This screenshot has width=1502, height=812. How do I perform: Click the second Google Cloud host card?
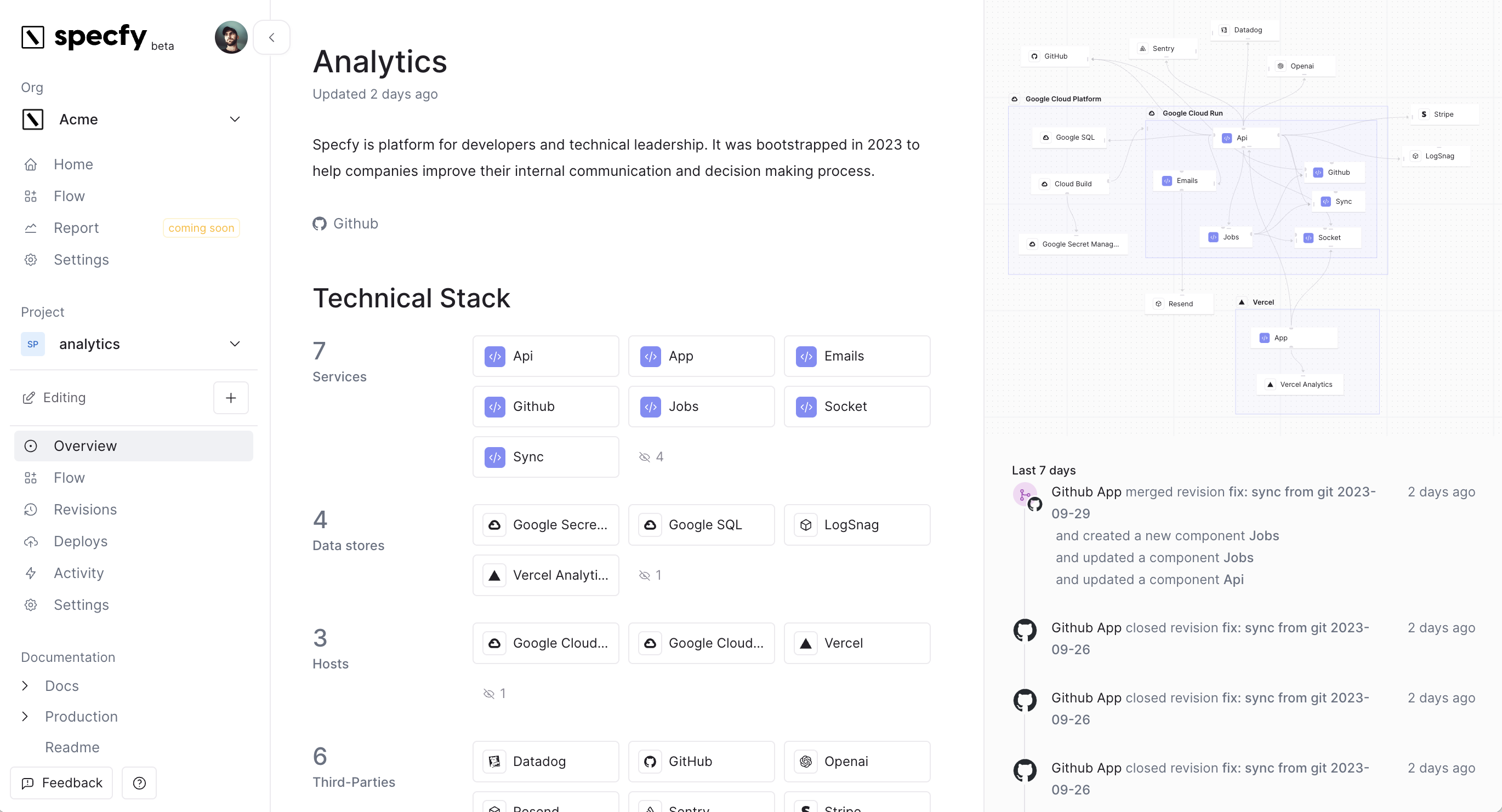702,644
